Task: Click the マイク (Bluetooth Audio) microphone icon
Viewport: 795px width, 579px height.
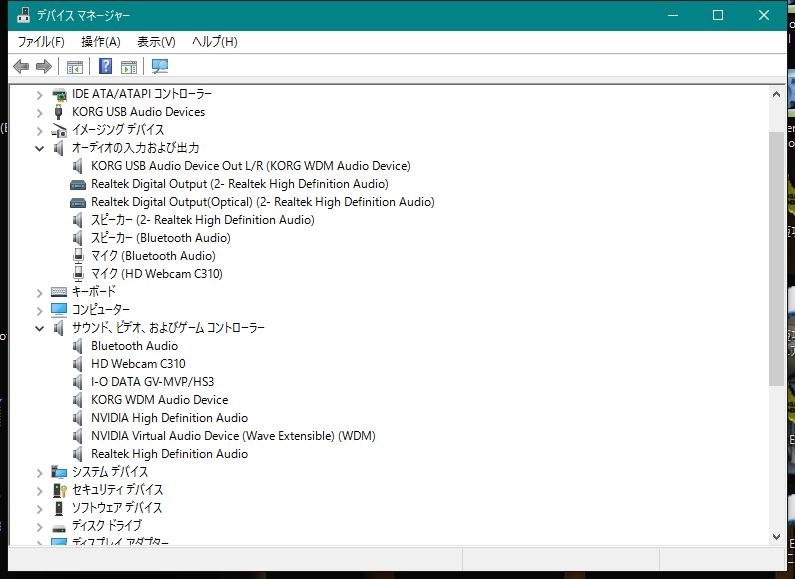Action: pos(78,256)
